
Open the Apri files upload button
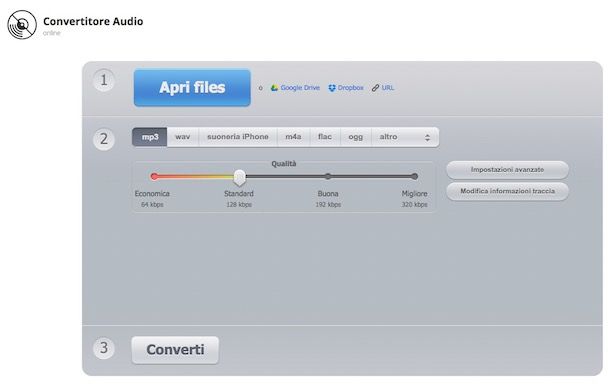192,88
